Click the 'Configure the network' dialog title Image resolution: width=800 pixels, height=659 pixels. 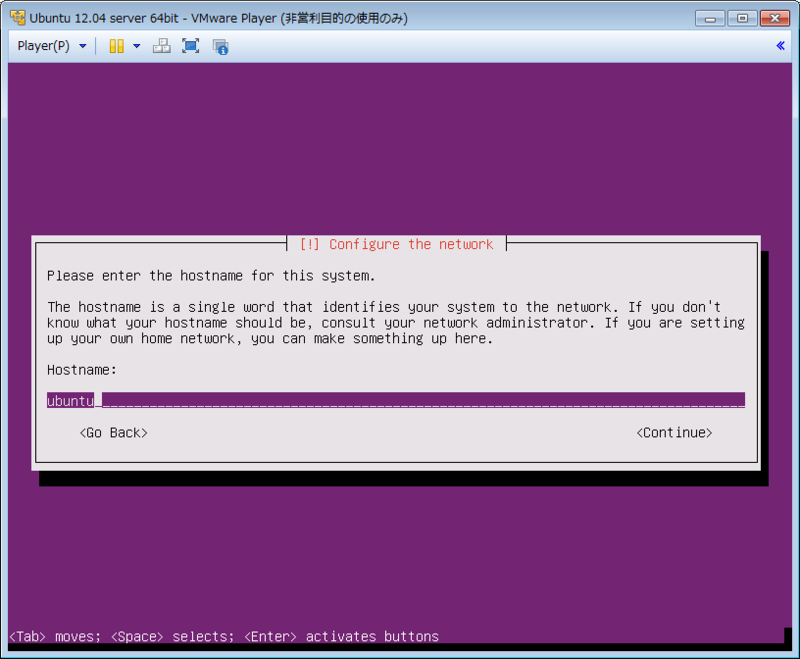tap(396, 244)
